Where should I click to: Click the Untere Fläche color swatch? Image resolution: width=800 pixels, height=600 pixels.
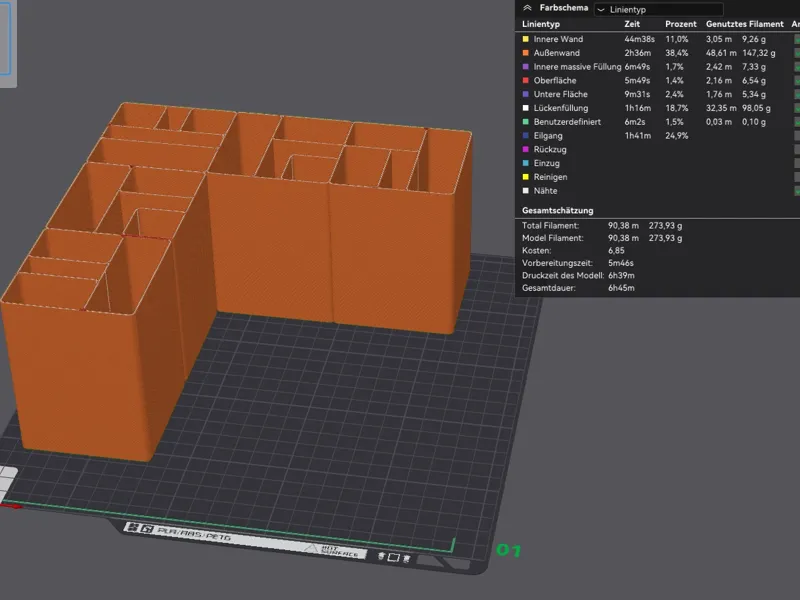(x=526, y=94)
